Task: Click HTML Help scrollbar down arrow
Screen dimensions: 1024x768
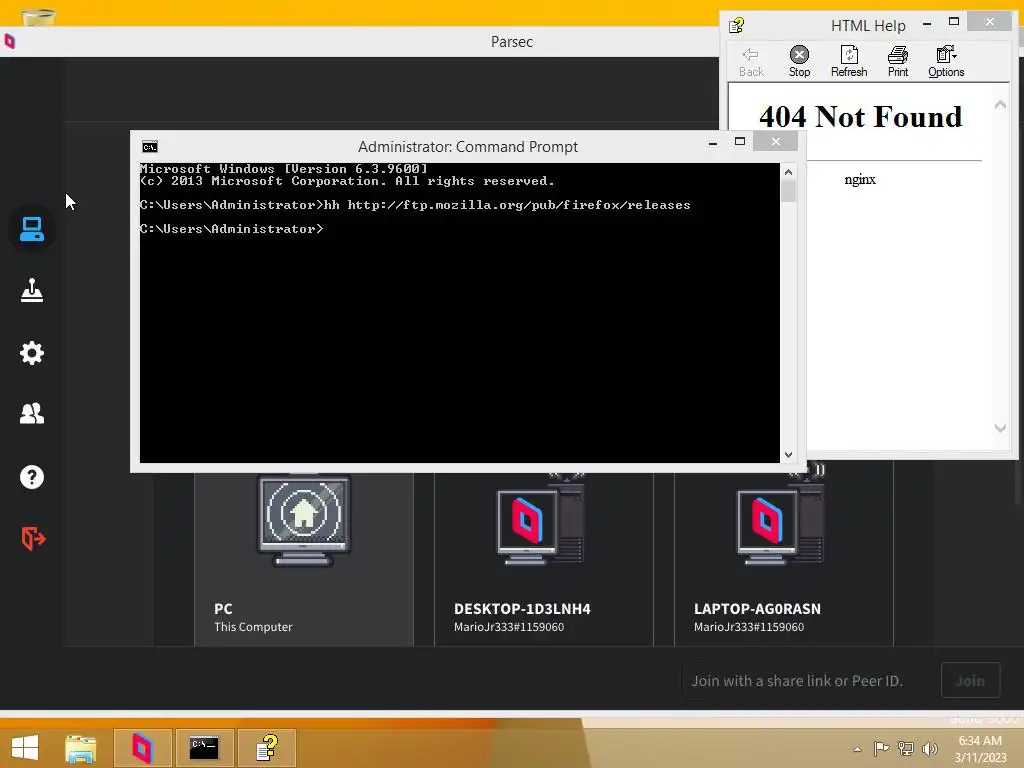Action: pos(1000,428)
